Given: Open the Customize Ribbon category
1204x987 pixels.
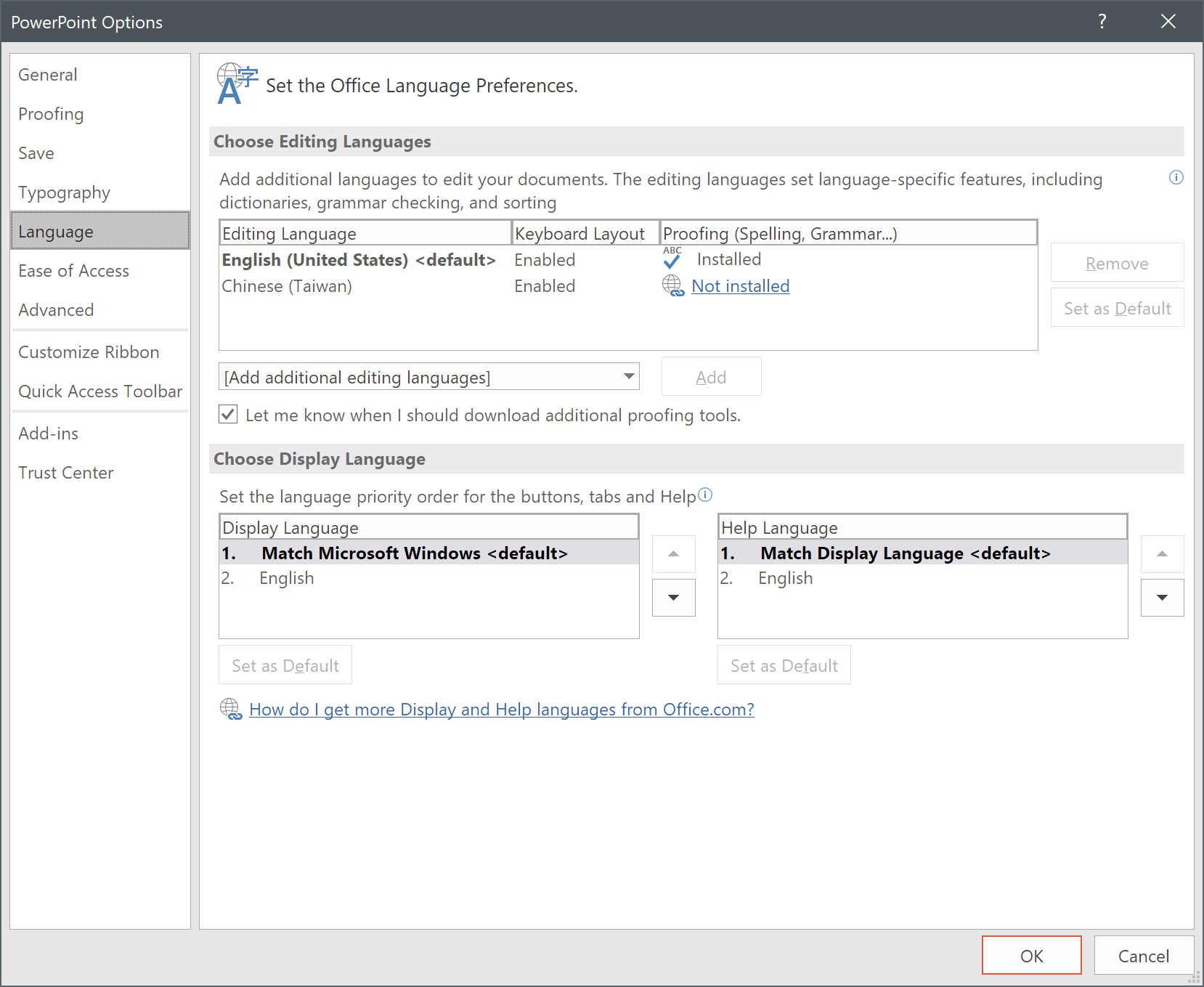Looking at the screenshot, I should click(100, 352).
